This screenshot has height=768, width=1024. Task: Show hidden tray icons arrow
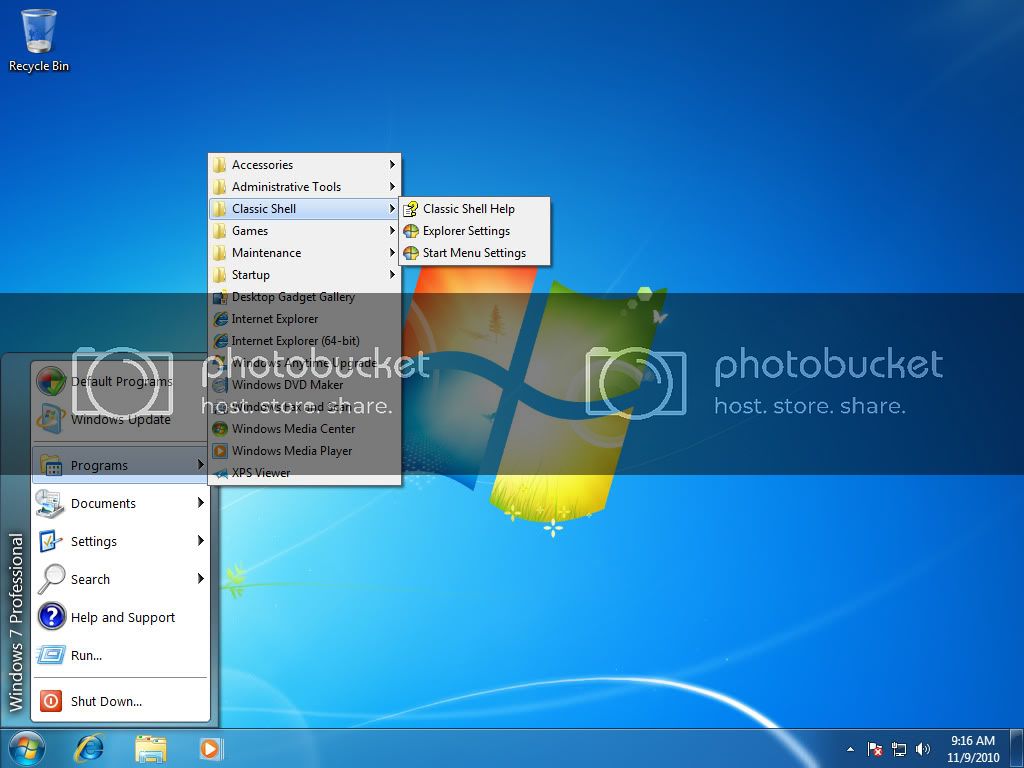pyautogui.click(x=850, y=749)
